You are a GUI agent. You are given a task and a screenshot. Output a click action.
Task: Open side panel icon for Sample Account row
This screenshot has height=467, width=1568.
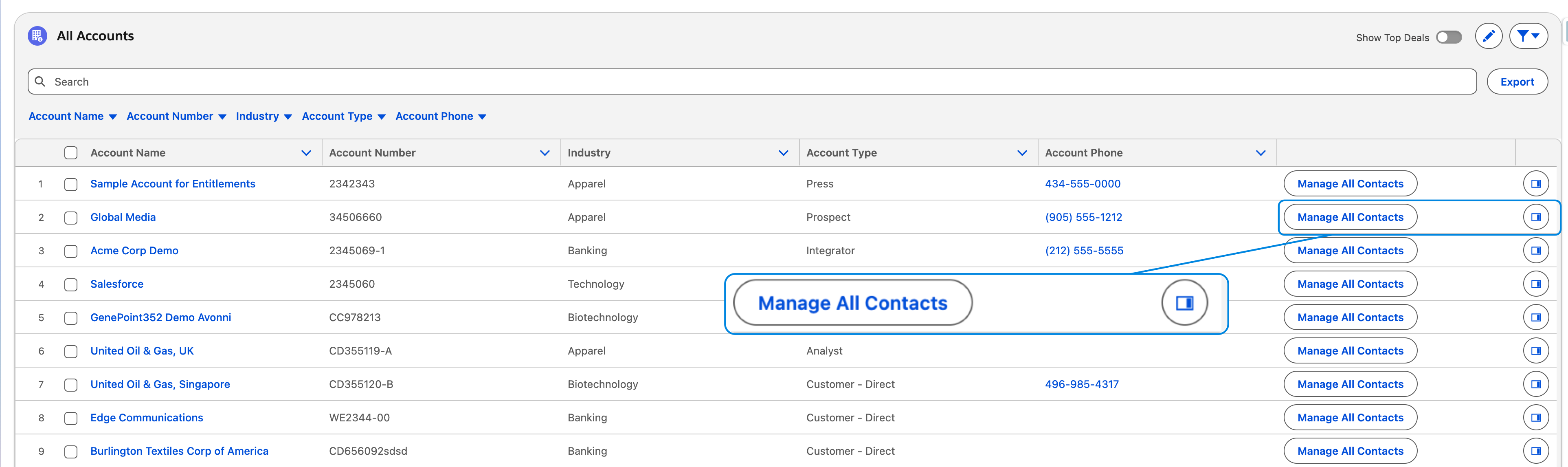[x=1535, y=184]
